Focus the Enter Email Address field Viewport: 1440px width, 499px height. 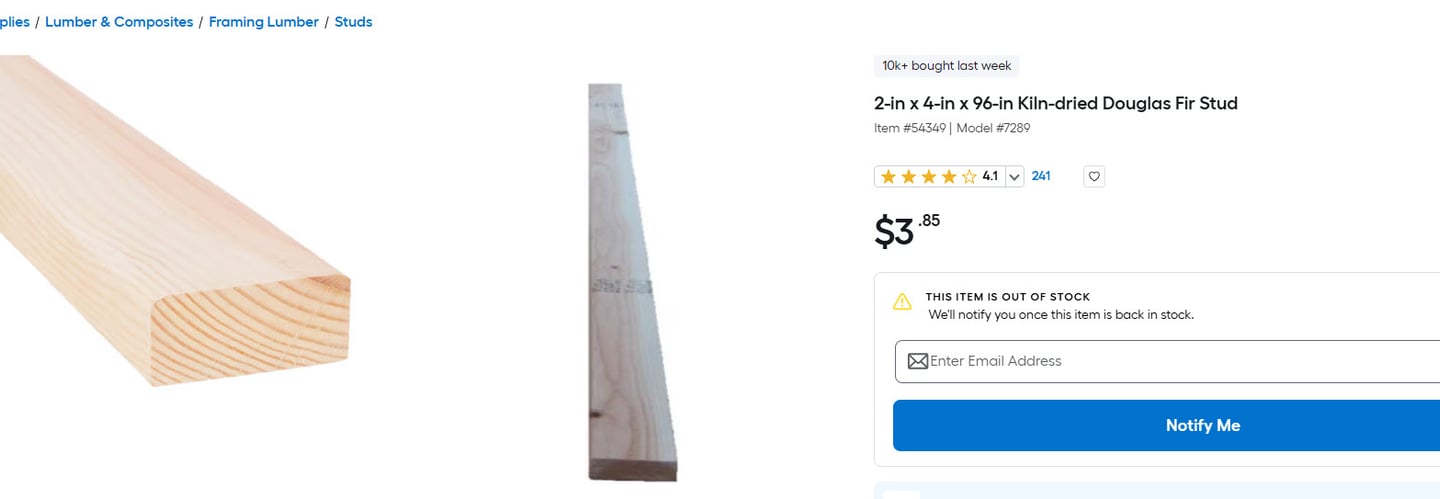click(1180, 361)
